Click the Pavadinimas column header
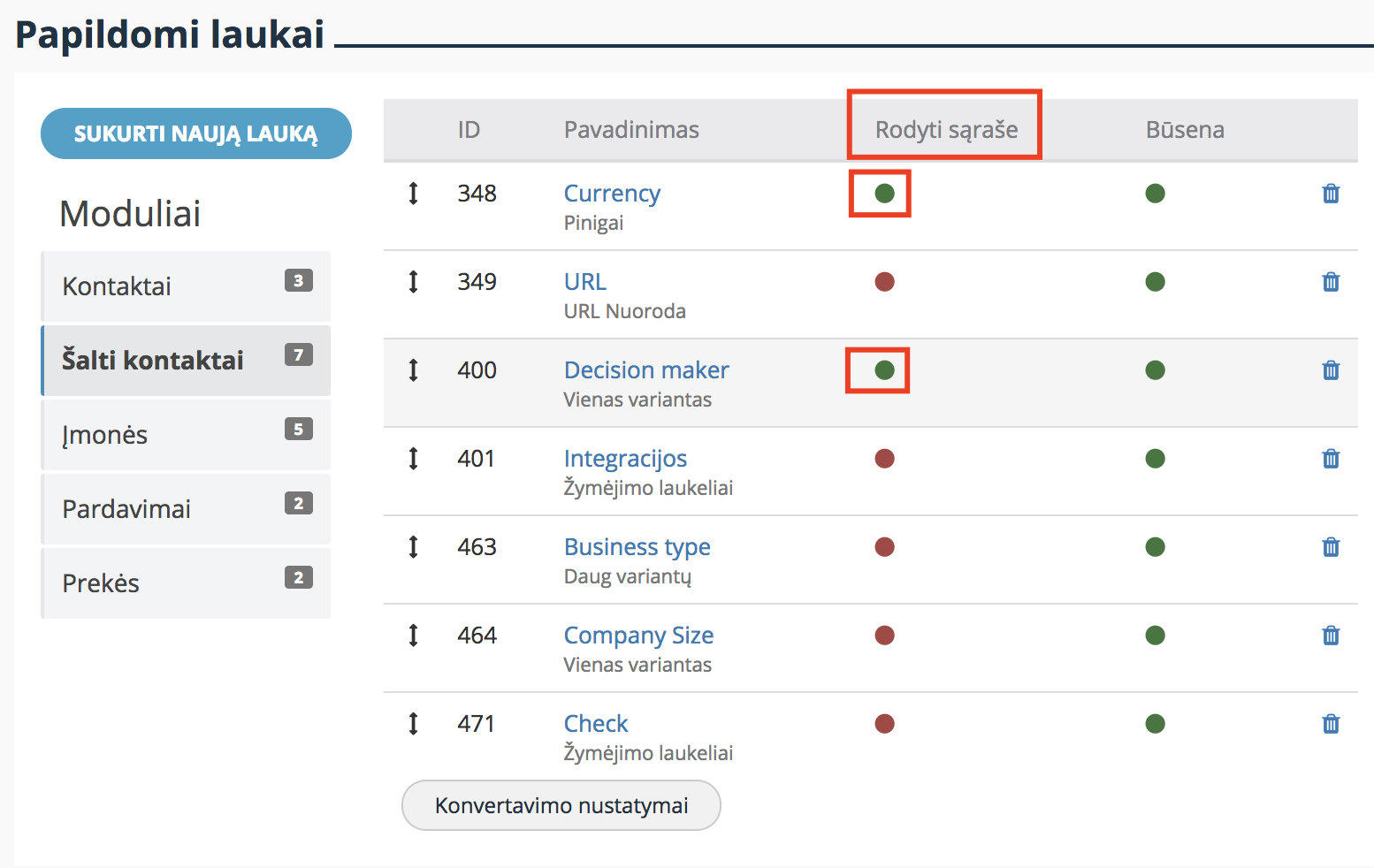 (x=631, y=130)
